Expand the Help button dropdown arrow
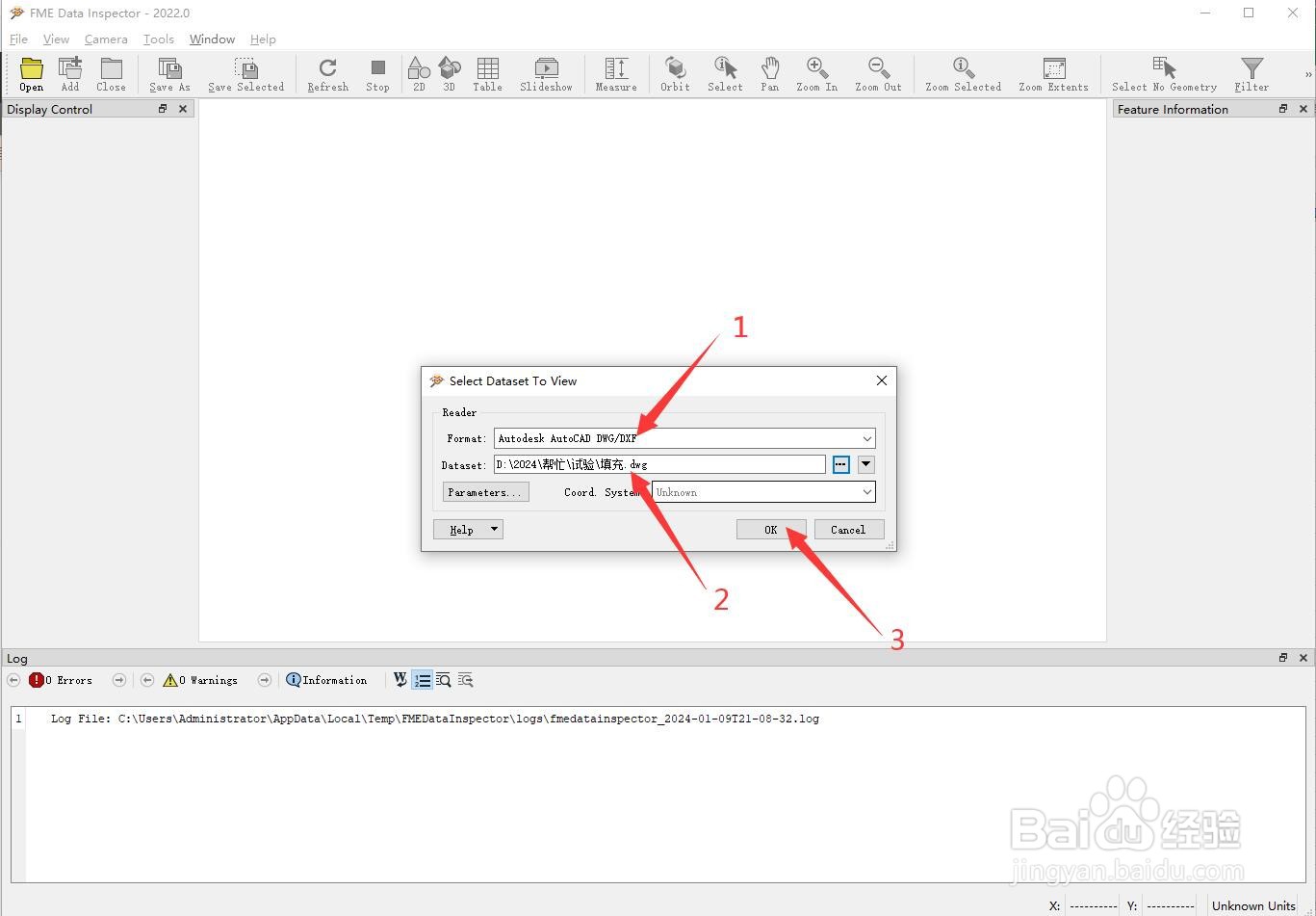Viewport: 1316px width, 916px height. tap(495, 530)
